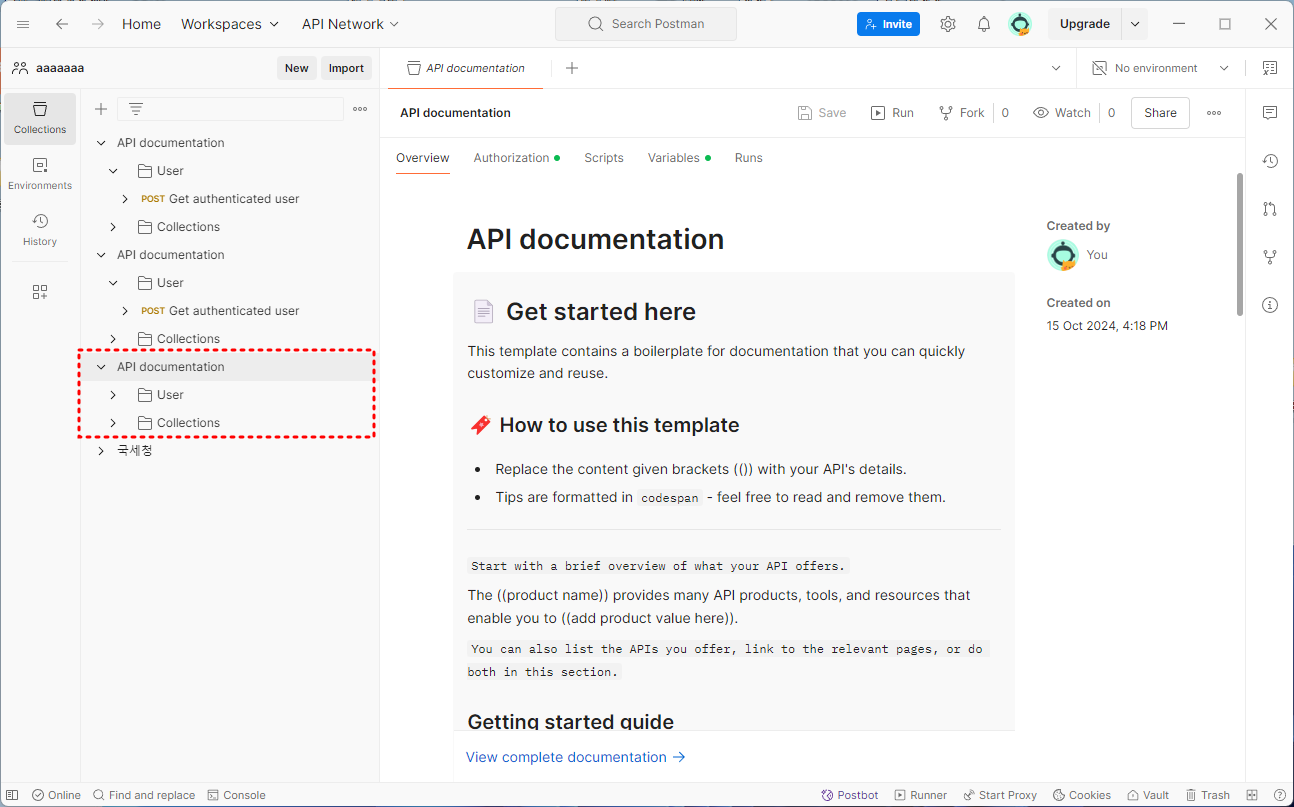This screenshot has width=1294, height=807.
Task: Collapse the first API documentation collection
Action: [101, 143]
